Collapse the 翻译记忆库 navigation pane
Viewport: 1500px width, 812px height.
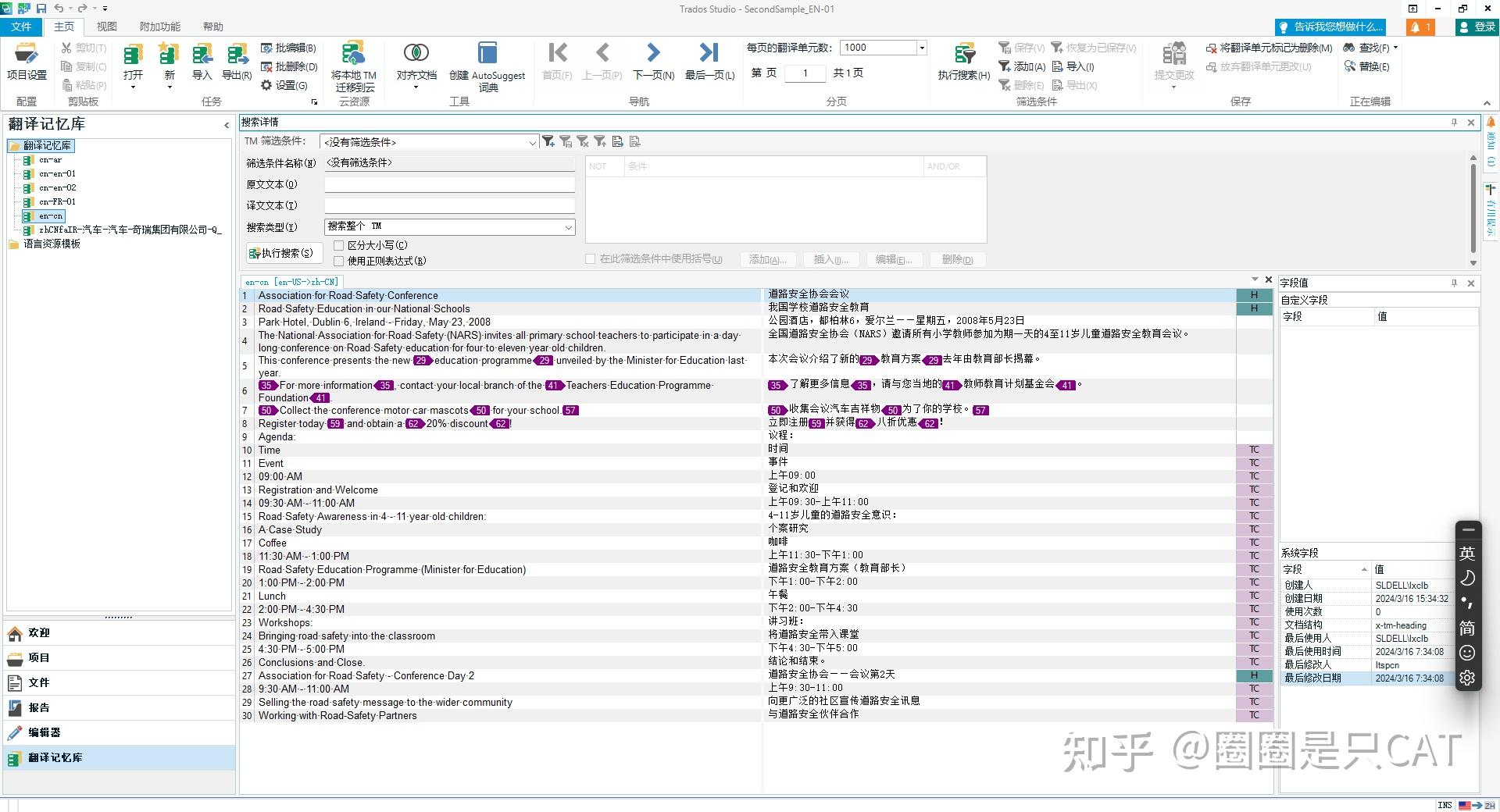click(227, 125)
